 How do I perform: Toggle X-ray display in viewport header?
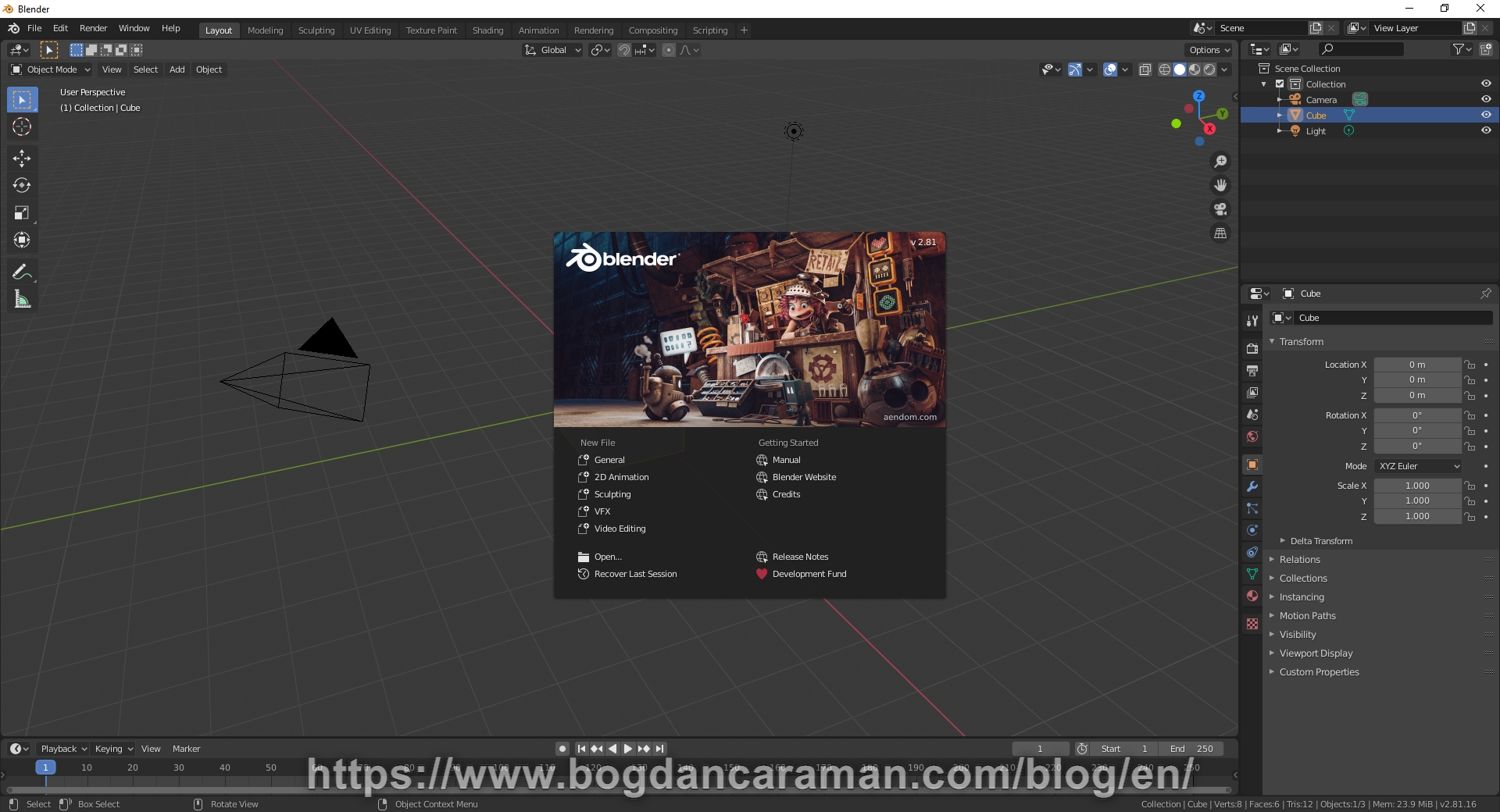coord(1145,69)
